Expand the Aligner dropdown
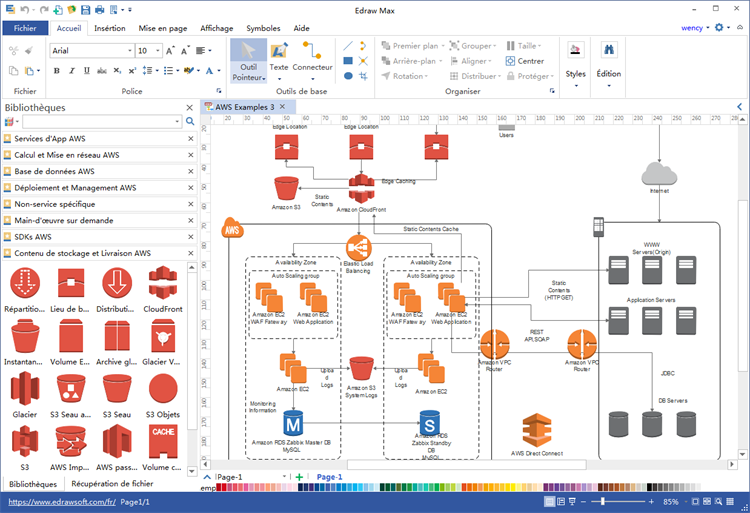Screen dimensions: 750x513 point(490,61)
